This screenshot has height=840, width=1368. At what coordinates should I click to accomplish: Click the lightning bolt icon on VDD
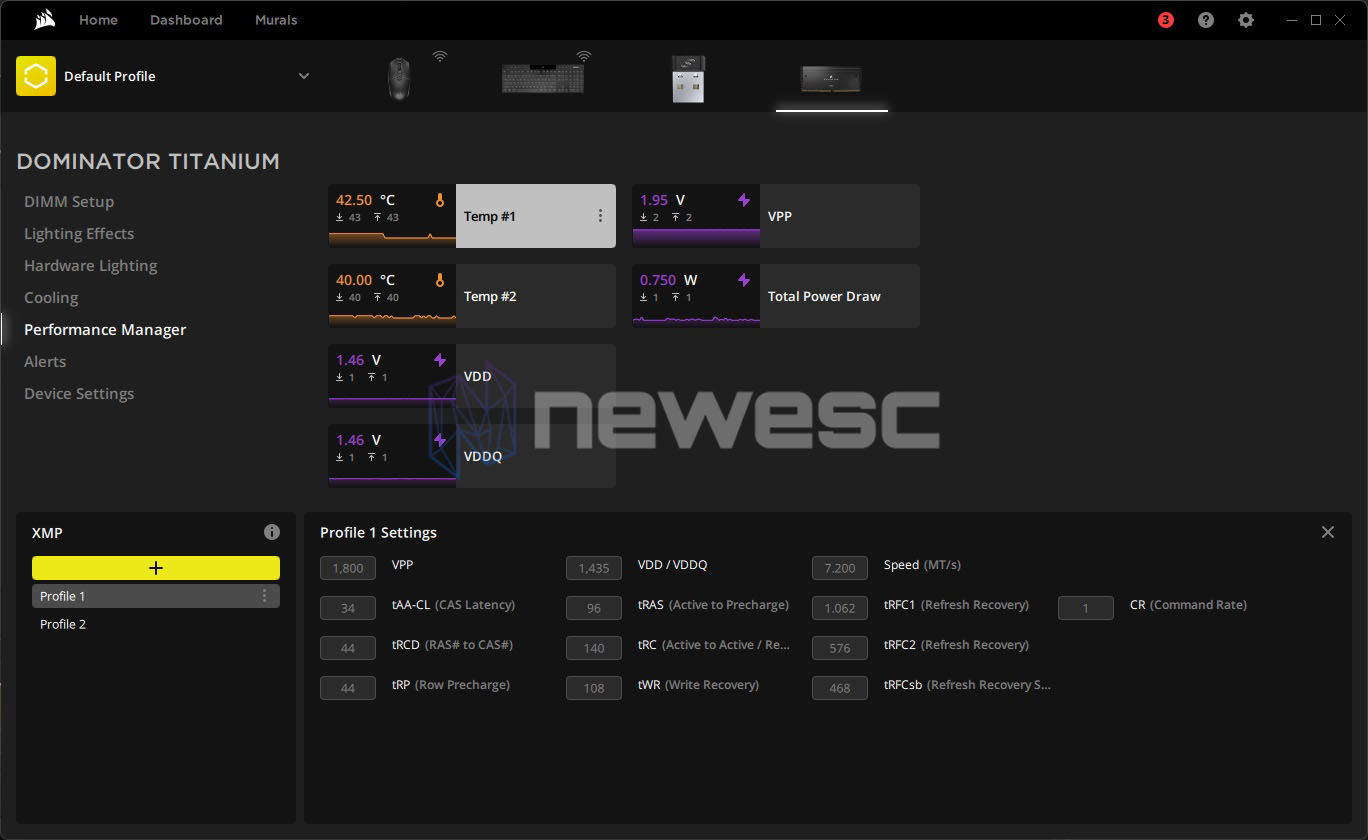[439, 361]
